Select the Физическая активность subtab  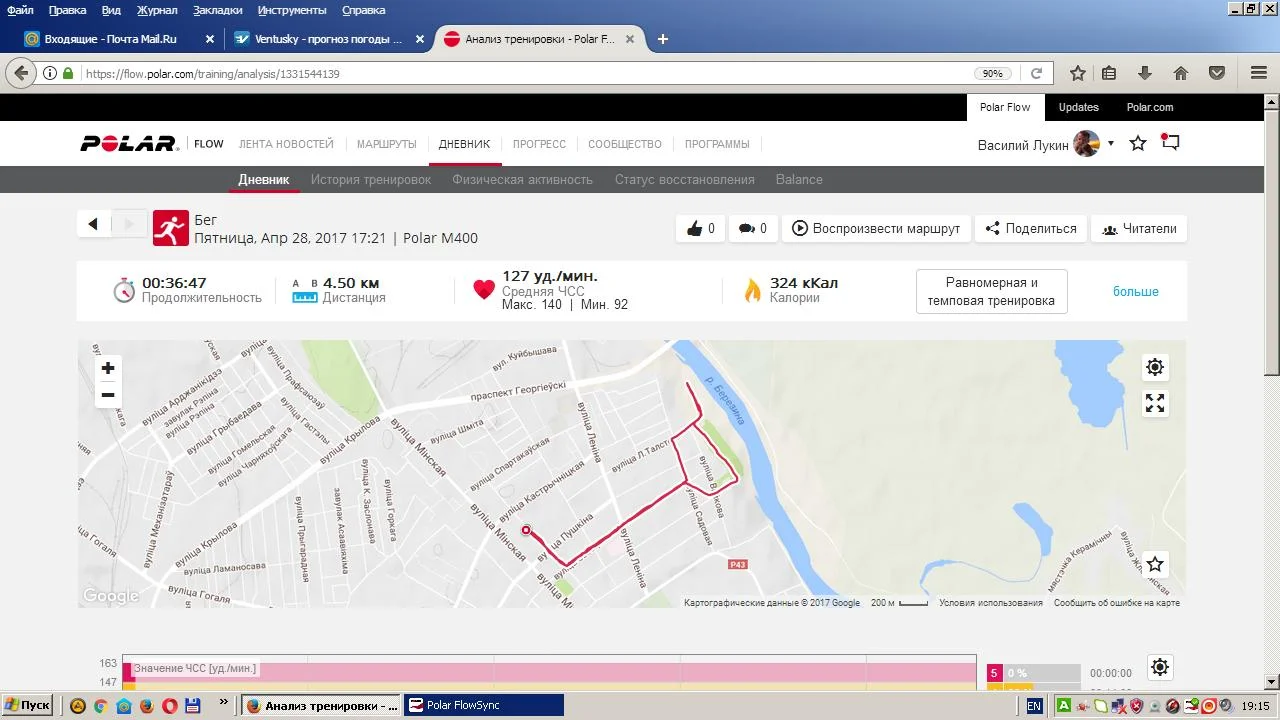[x=522, y=180]
